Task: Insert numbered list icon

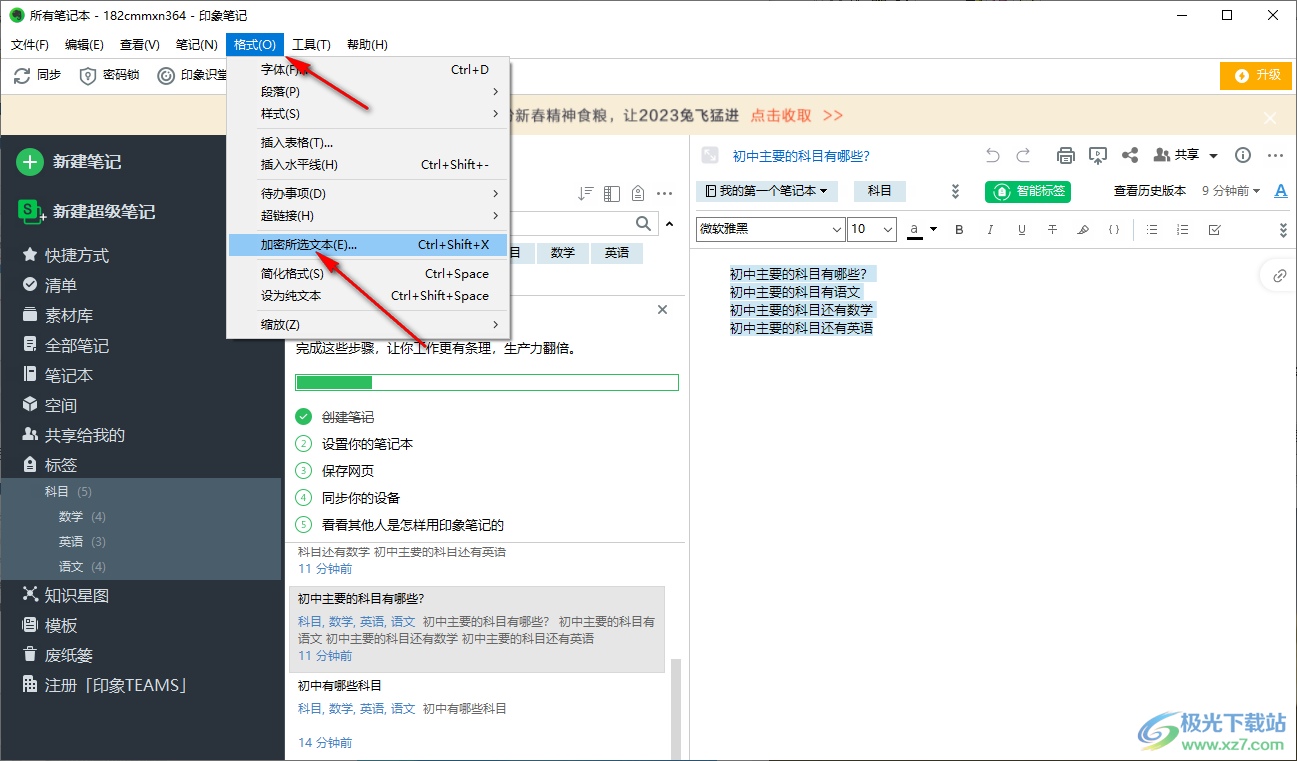Action: tap(1183, 229)
